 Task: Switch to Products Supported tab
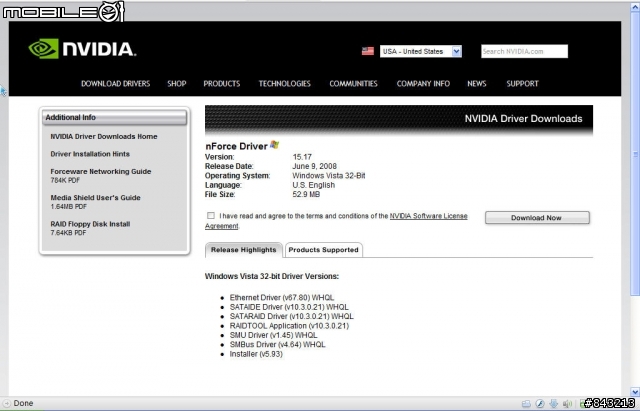pos(323,250)
